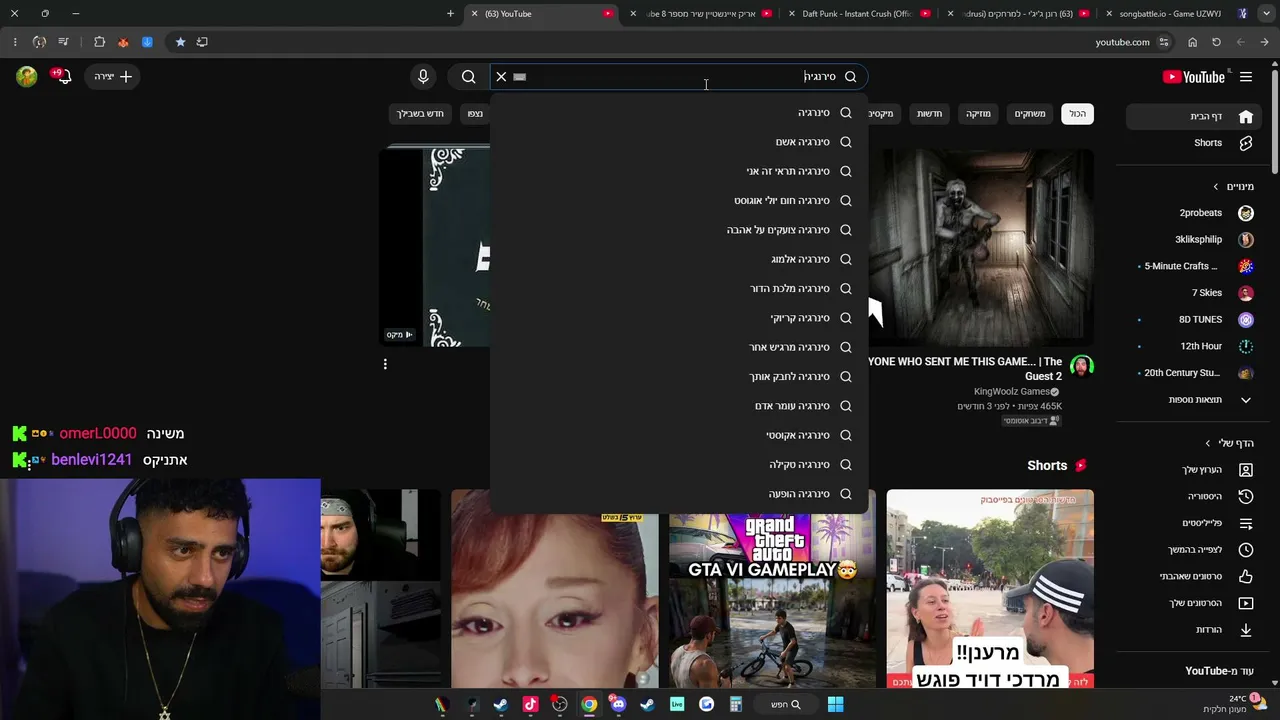Select the חדשות filter chip
The image size is (1280, 720).
pyautogui.click(x=930, y=114)
